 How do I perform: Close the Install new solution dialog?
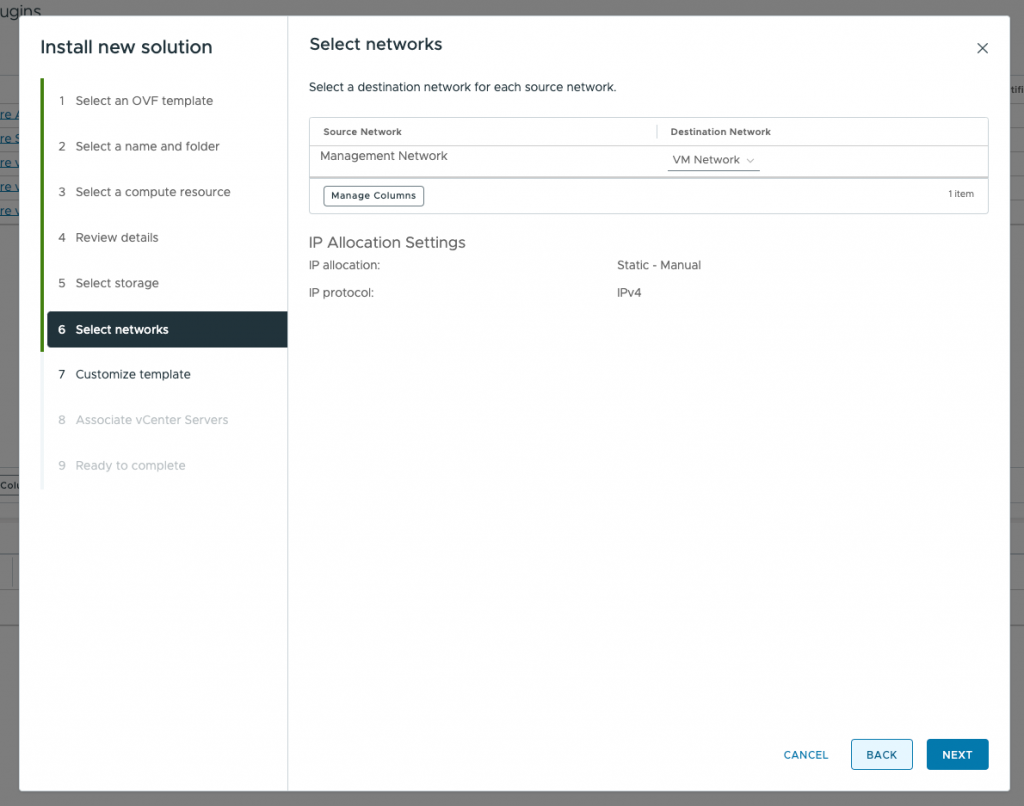click(x=982, y=48)
